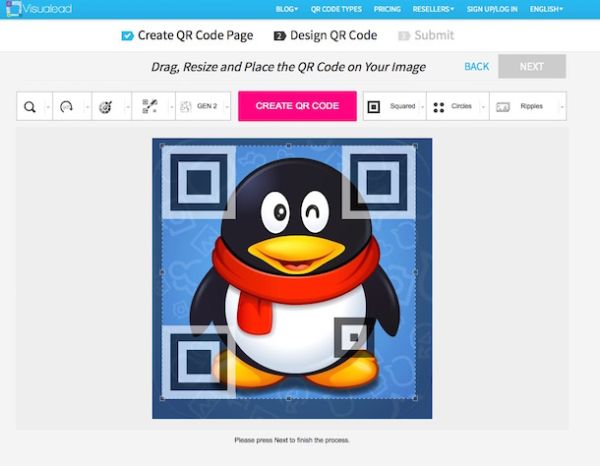The width and height of the screenshot is (600, 466).
Task: Choose the Ripples QR style icon
Action: coord(503,107)
